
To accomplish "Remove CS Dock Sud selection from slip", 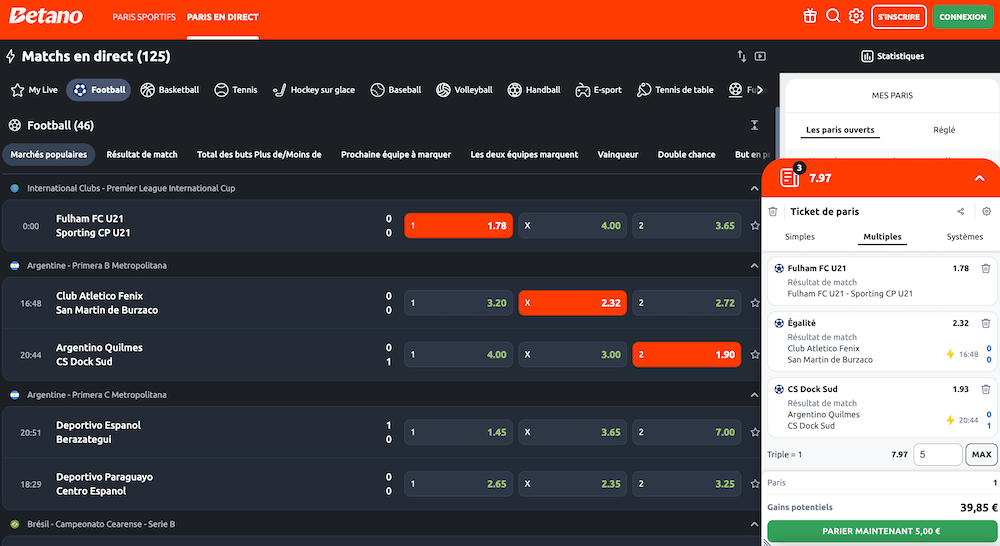I will tap(985, 389).
